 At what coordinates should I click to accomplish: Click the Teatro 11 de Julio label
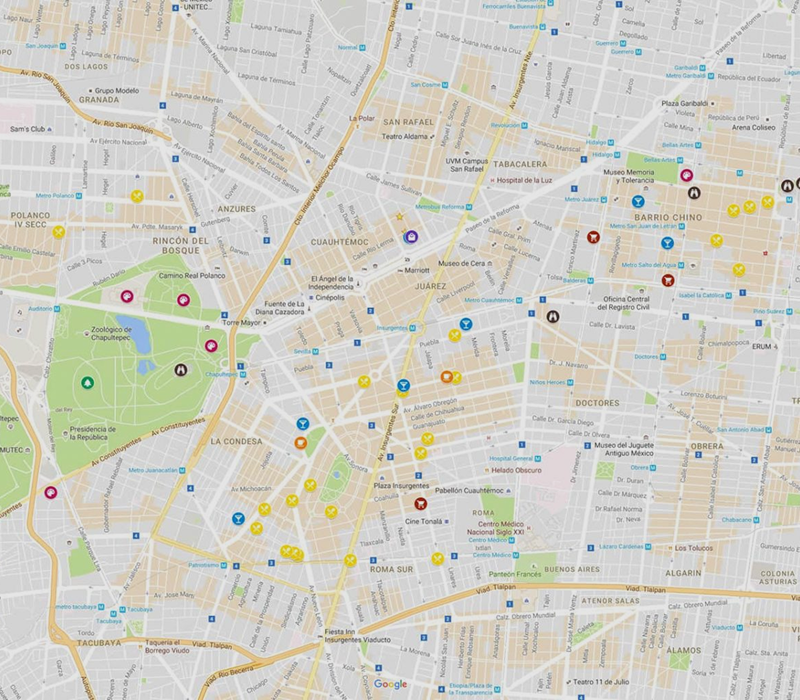(x=601, y=682)
